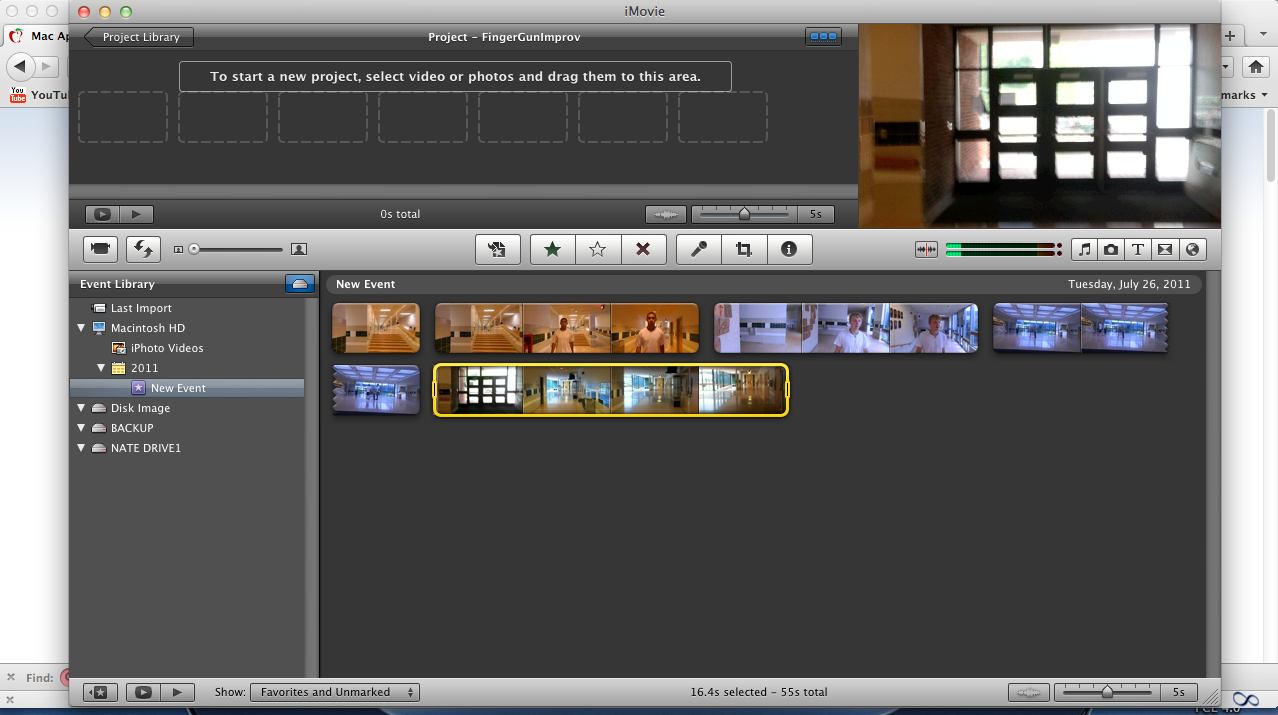
Task: Open the Voiceover microphone tool
Action: click(x=699, y=249)
